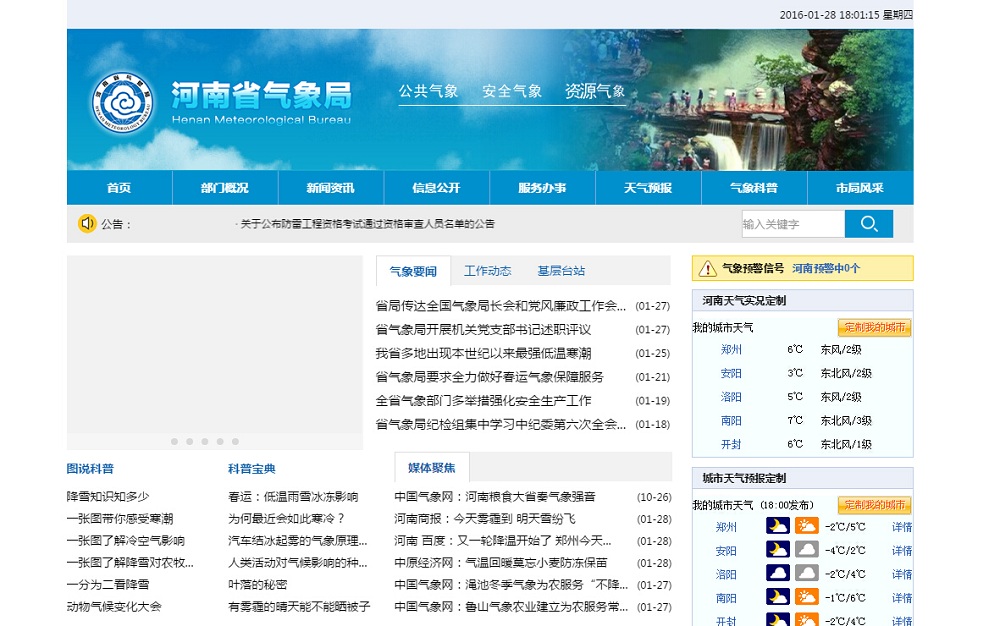Open the 防雷工程资格考试 announcement

(x=365, y=224)
